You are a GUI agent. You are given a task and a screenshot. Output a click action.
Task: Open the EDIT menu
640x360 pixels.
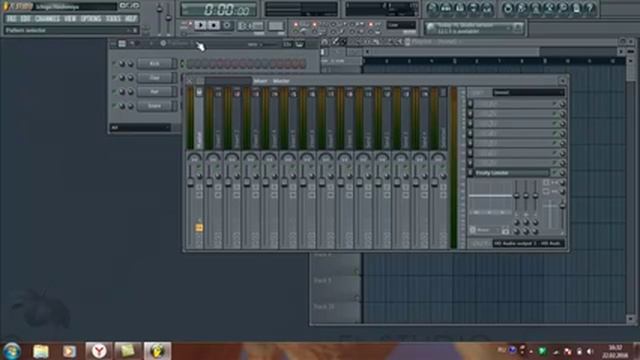click(x=25, y=19)
